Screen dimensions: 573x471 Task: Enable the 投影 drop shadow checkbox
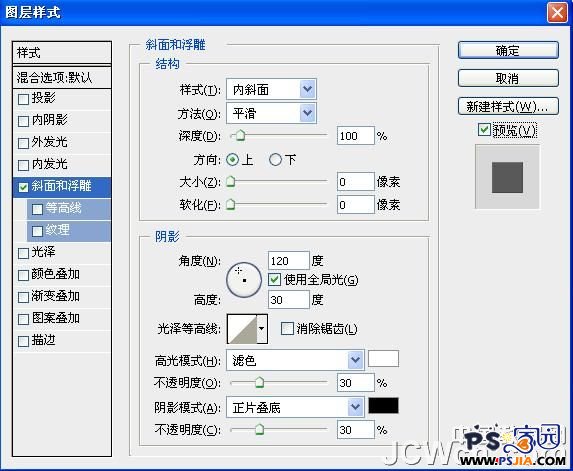click(x=23, y=99)
